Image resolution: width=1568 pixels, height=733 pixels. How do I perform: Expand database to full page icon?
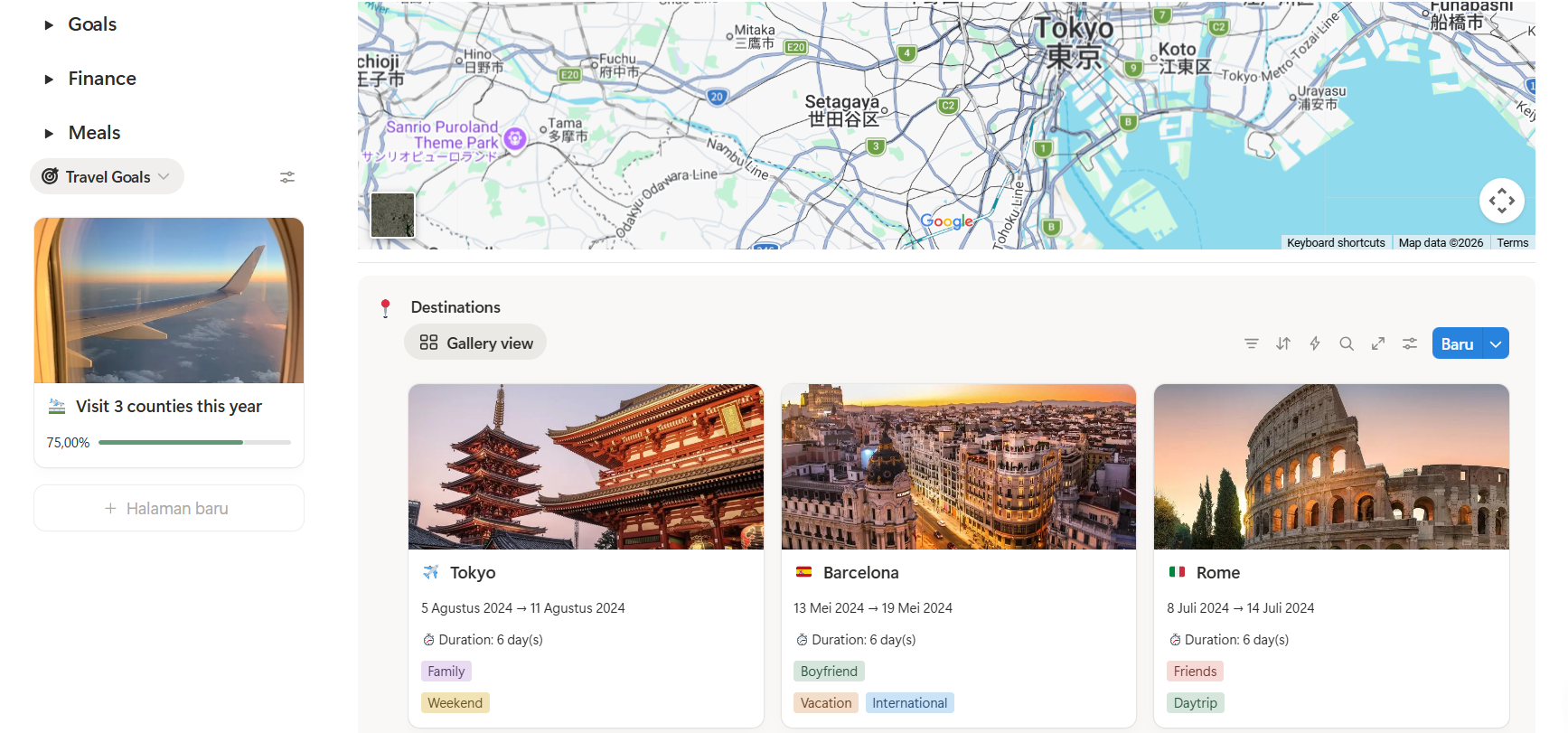pos(1378,343)
